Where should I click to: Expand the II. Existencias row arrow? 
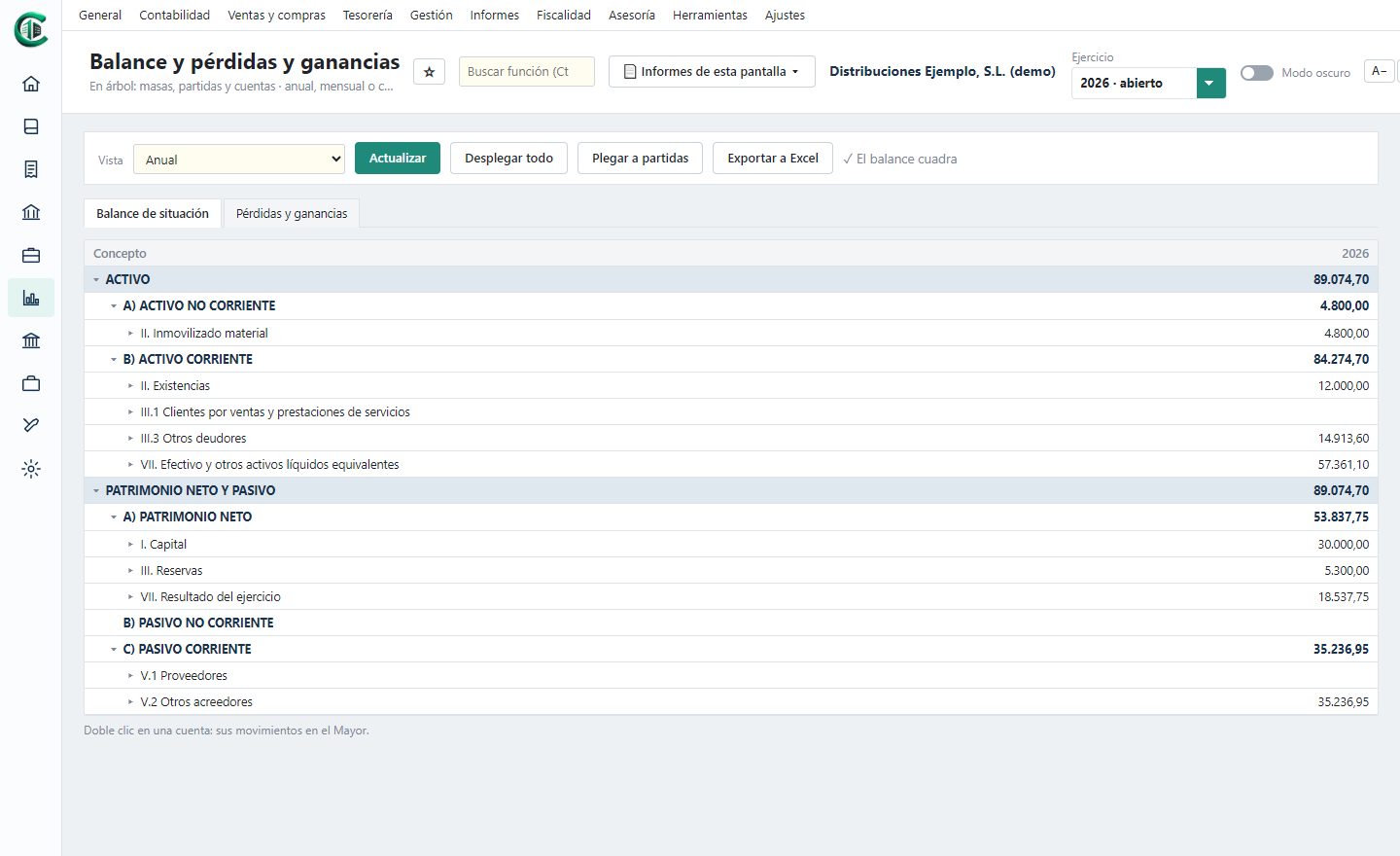coord(131,386)
